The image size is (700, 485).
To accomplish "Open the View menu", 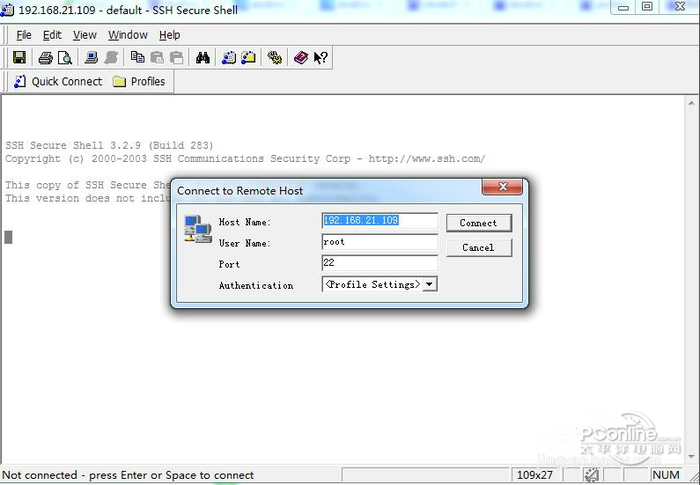I will pos(85,35).
